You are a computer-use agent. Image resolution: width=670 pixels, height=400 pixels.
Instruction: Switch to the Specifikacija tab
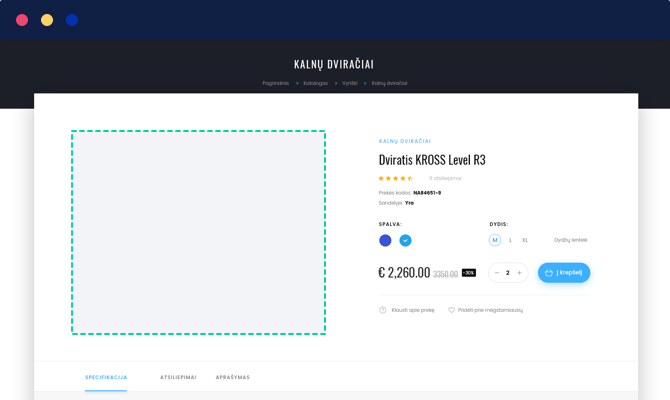(x=106, y=377)
